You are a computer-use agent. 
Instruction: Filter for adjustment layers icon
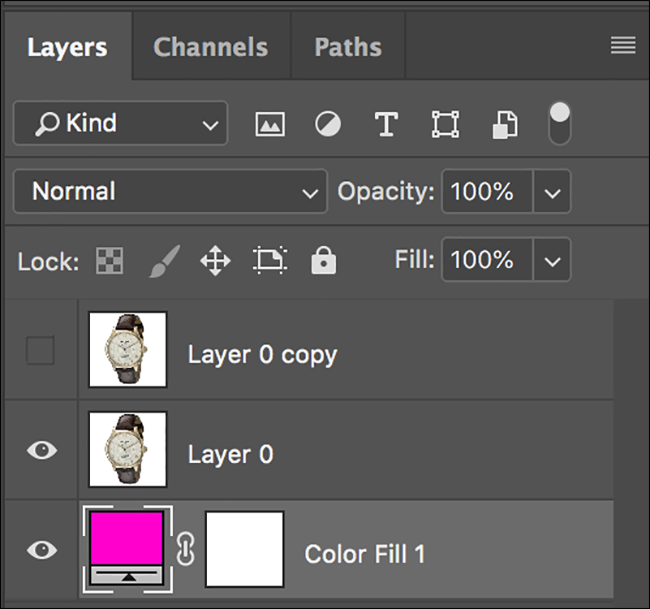tap(327, 124)
